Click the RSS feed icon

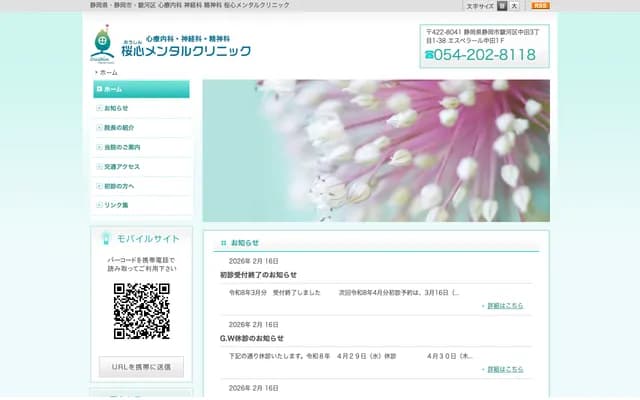click(540, 6)
